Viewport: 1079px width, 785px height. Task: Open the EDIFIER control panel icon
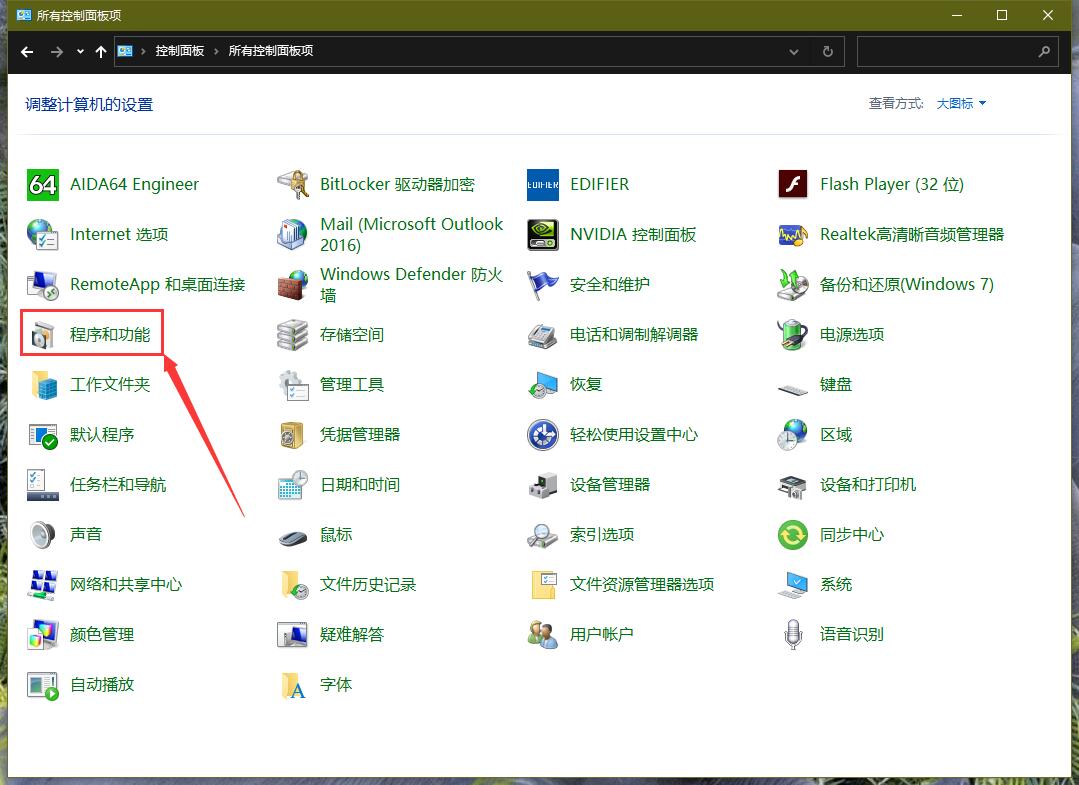pyautogui.click(x=542, y=184)
